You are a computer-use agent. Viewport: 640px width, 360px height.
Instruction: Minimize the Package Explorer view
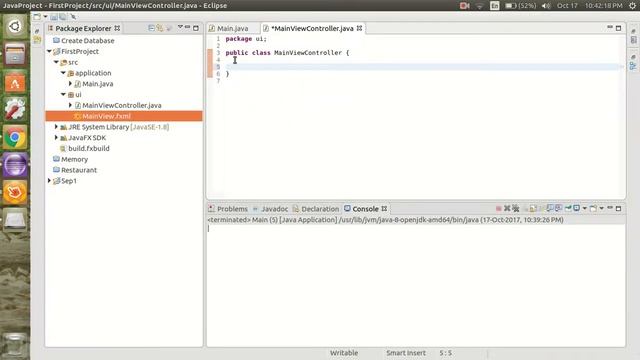click(x=188, y=27)
